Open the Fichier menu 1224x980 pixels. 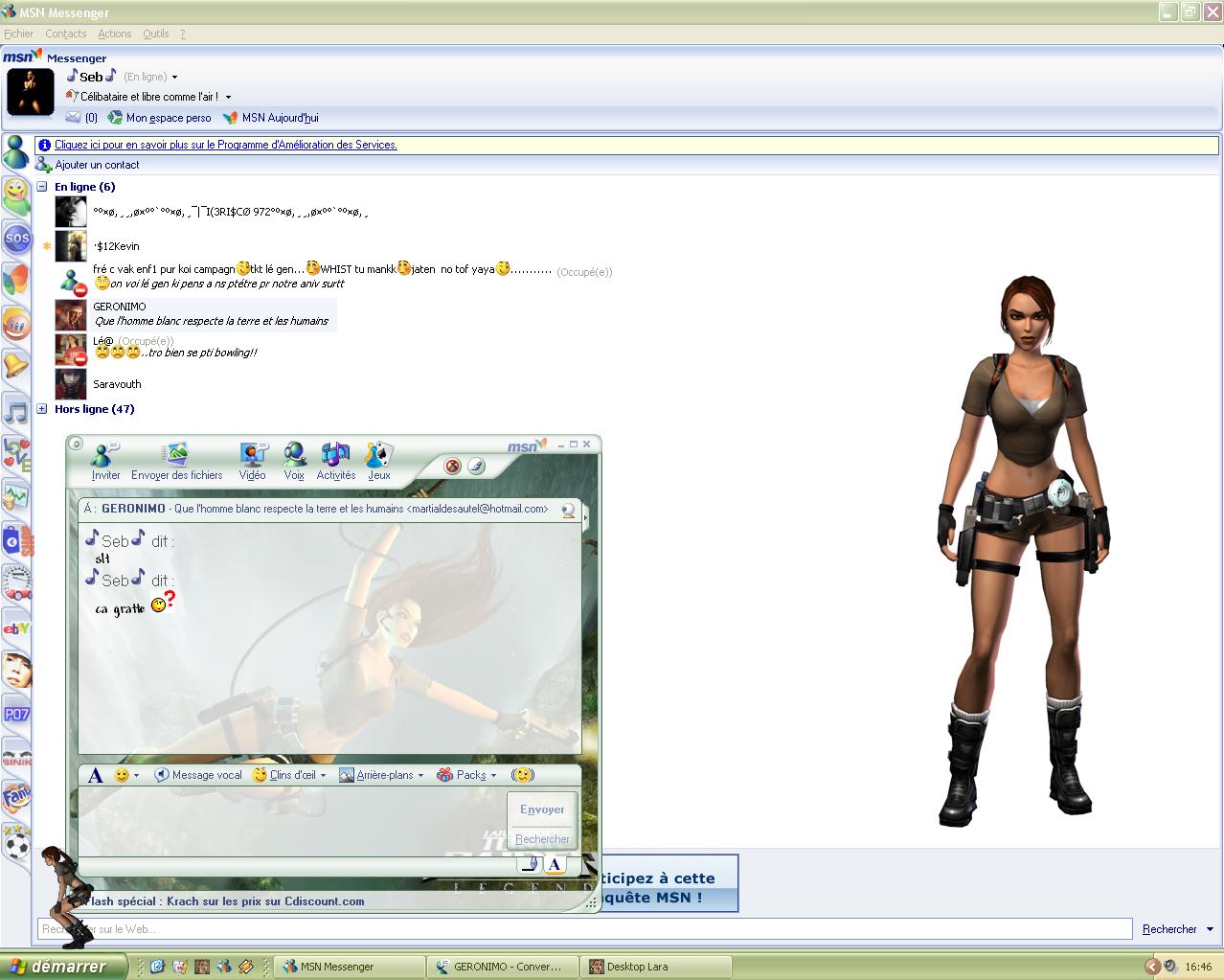pyautogui.click(x=18, y=34)
